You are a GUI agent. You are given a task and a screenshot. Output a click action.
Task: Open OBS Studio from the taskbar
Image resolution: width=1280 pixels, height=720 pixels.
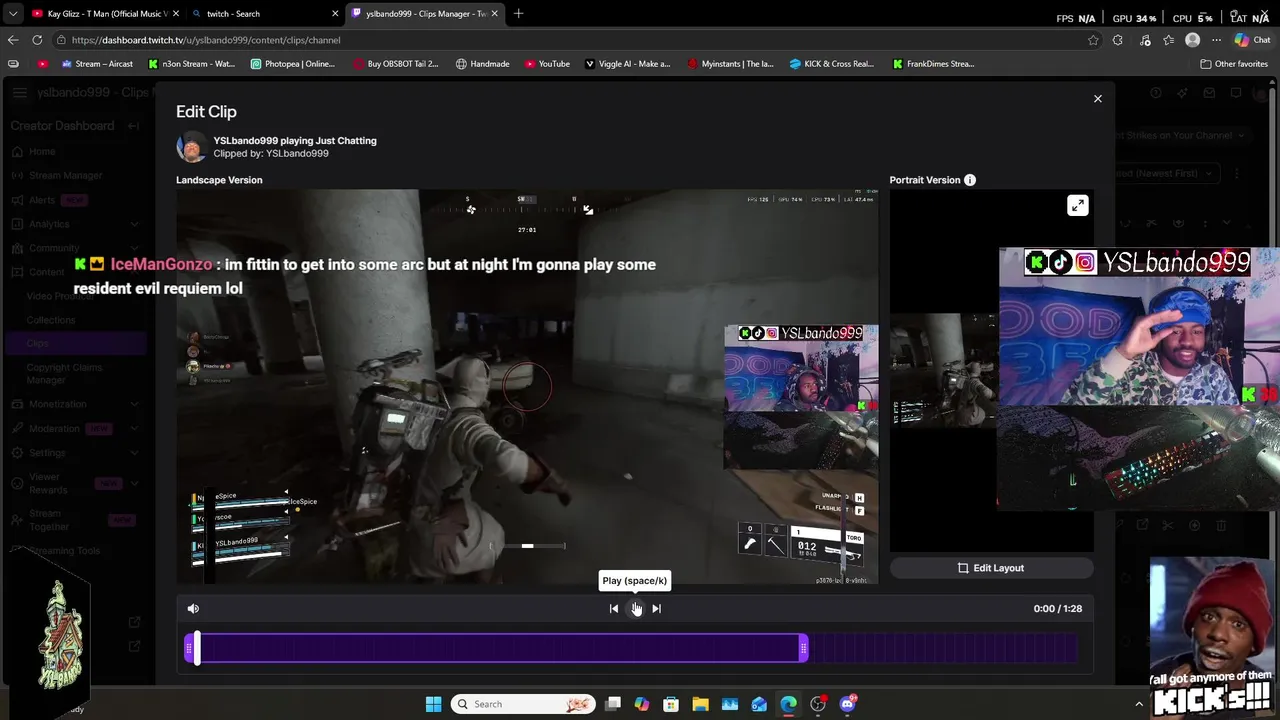tap(818, 704)
